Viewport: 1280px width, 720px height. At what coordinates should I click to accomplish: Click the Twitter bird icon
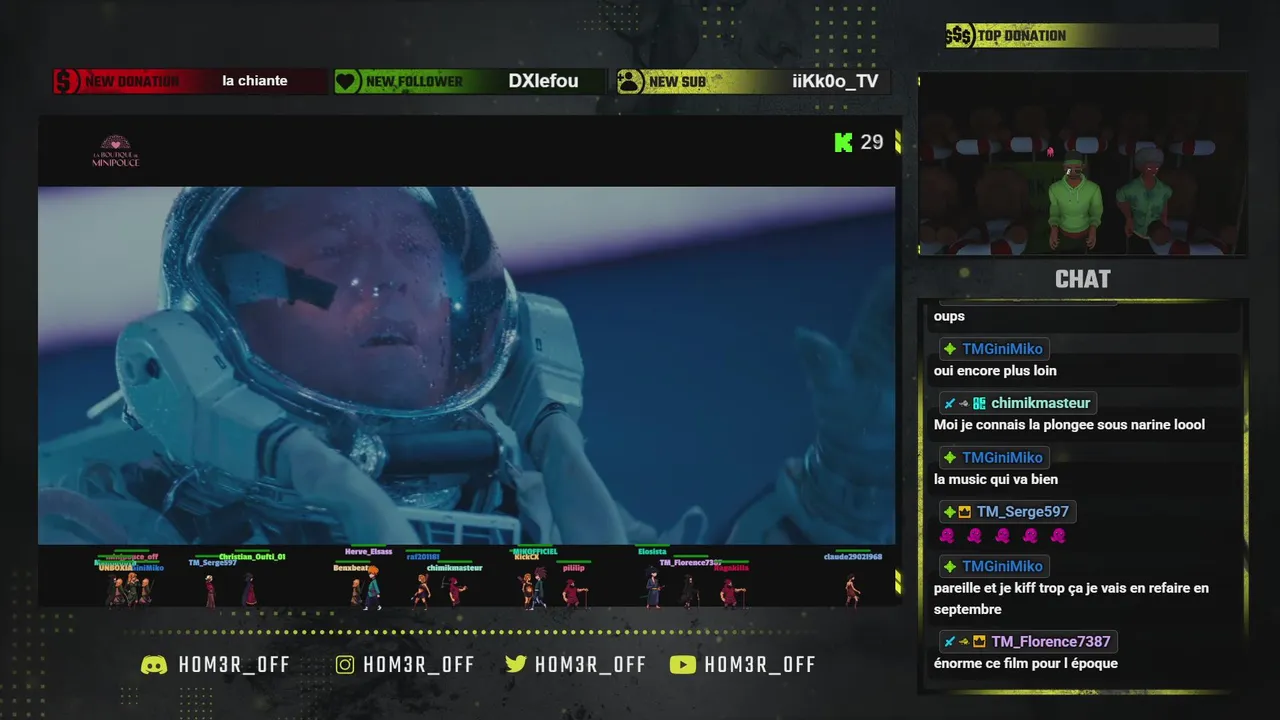516,664
